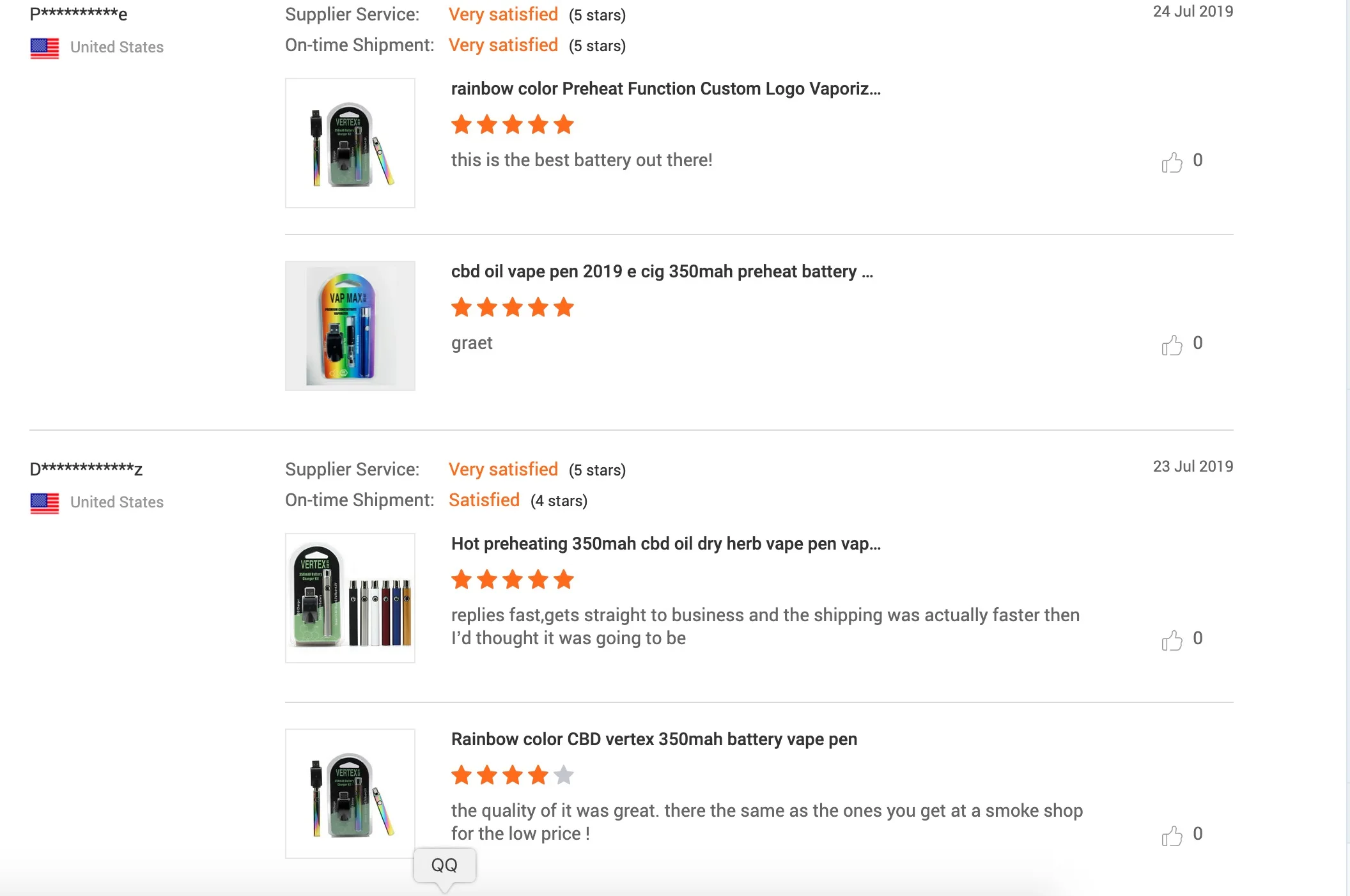This screenshot has width=1350, height=896.
Task: Click the five-star rating under rainbow Preheat product
Action: click(x=512, y=125)
